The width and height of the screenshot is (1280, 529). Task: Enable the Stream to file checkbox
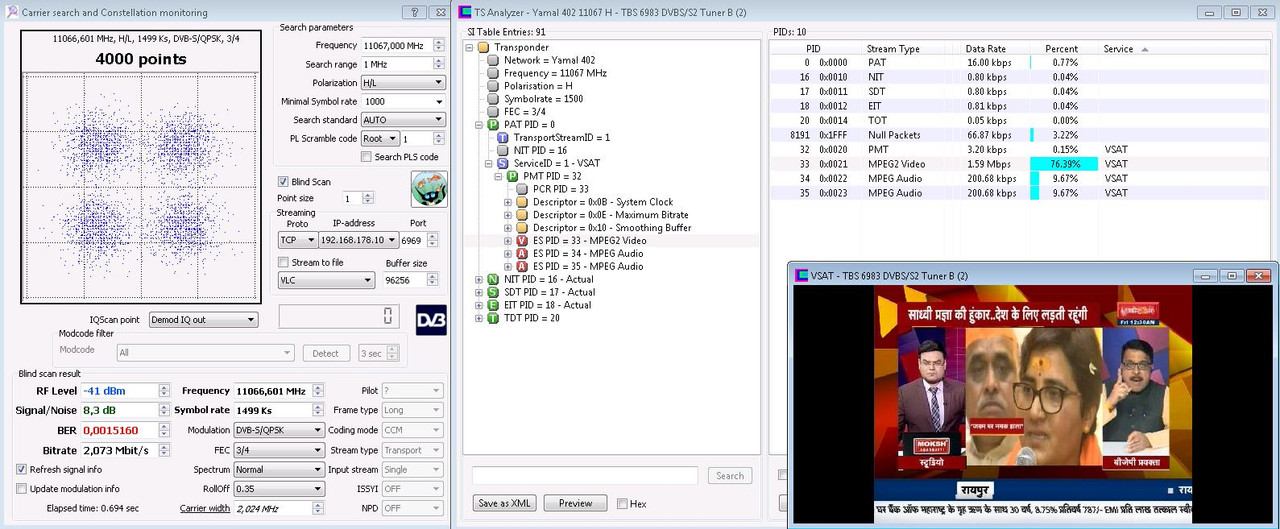click(x=283, y=262)
